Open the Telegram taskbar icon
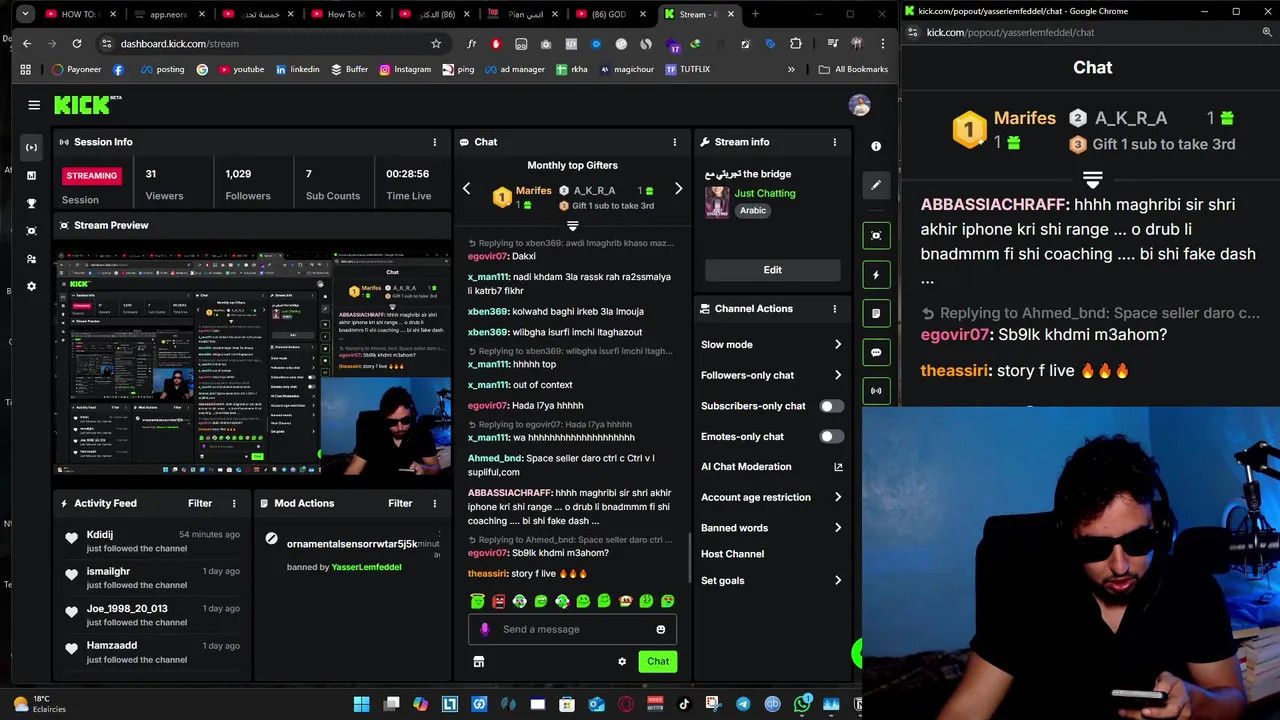 point(743,704)
